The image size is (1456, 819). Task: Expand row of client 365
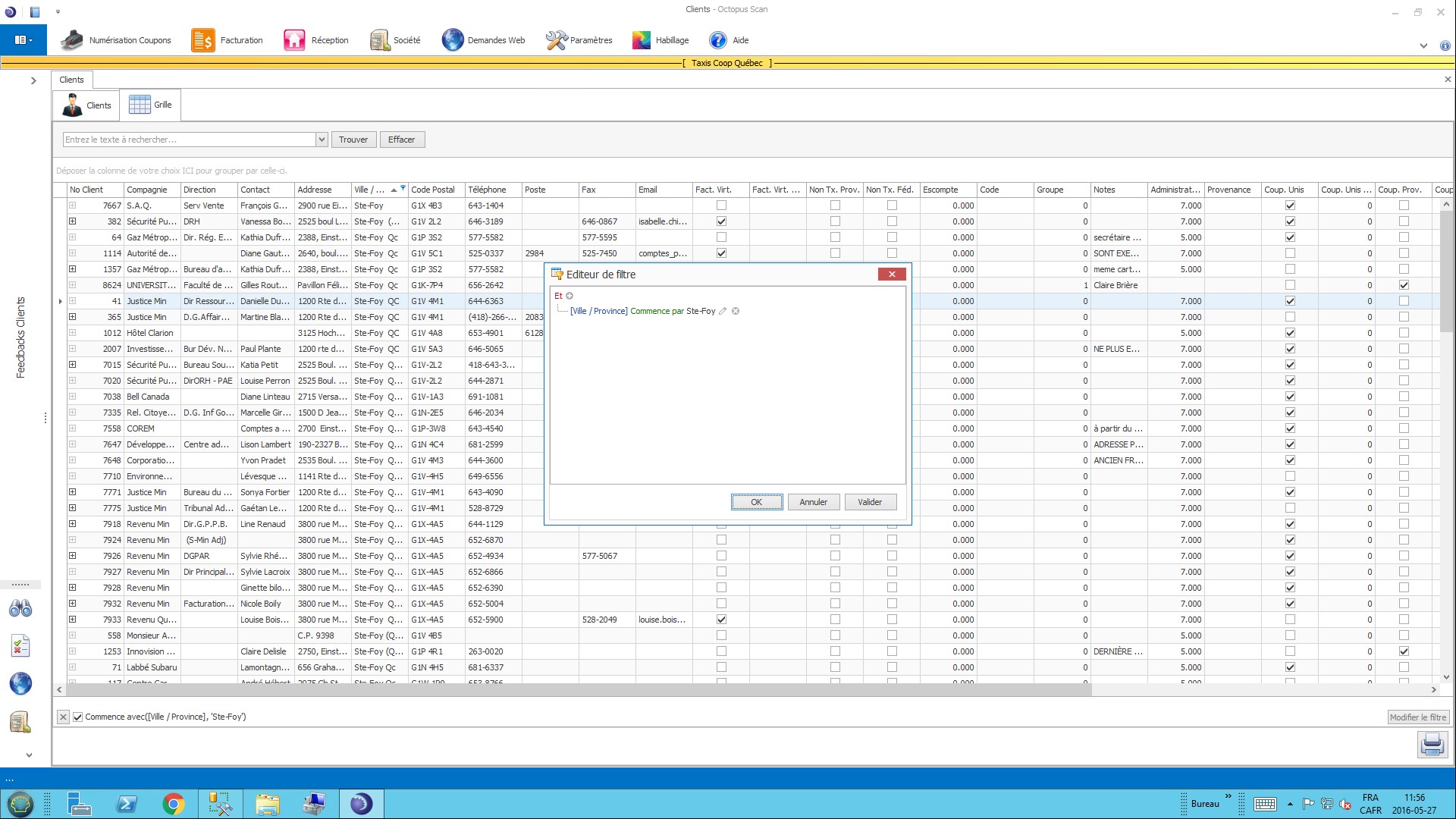[x=73, y=317]
